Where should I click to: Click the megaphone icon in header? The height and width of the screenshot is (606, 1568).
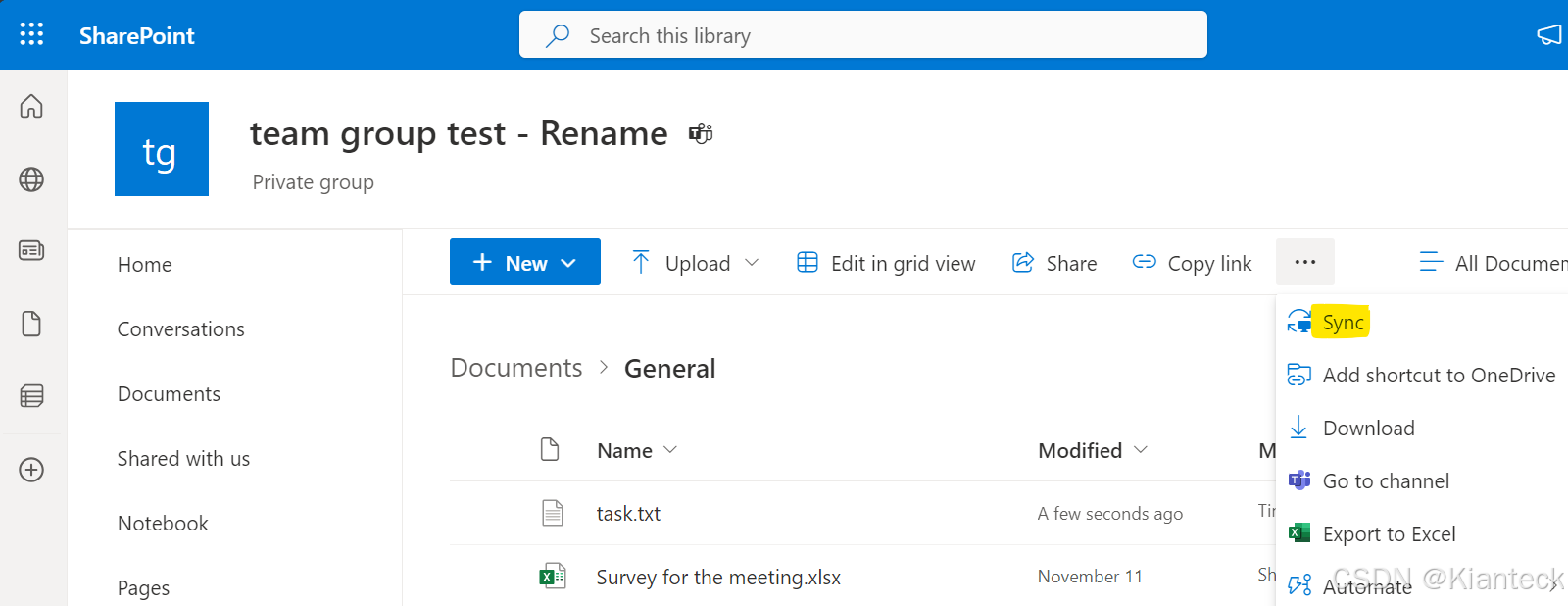(1548, 35)
